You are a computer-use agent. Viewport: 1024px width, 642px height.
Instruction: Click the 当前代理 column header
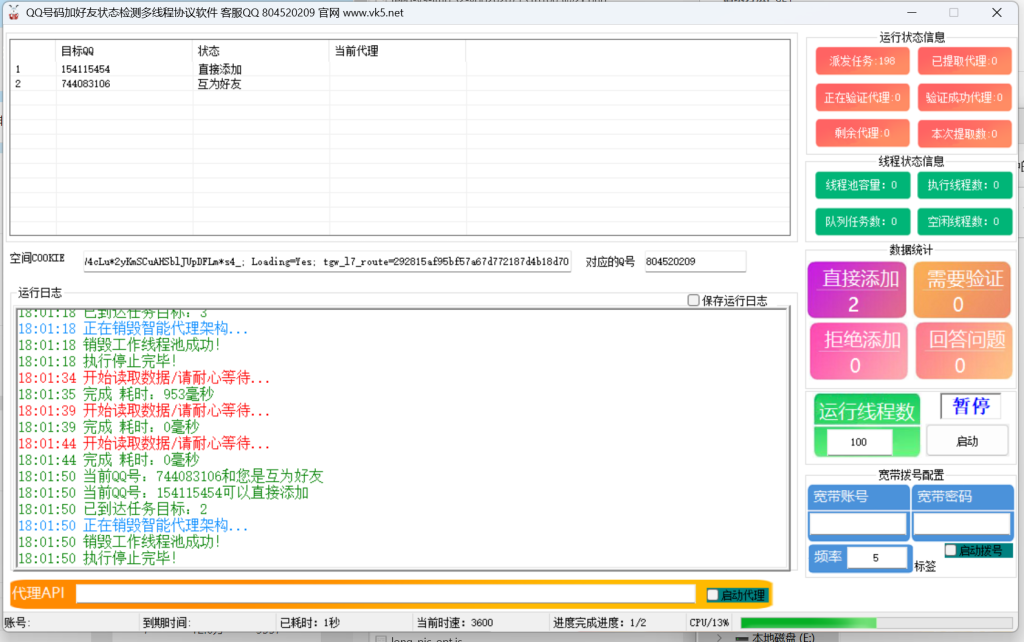click(x=397, y=51)
